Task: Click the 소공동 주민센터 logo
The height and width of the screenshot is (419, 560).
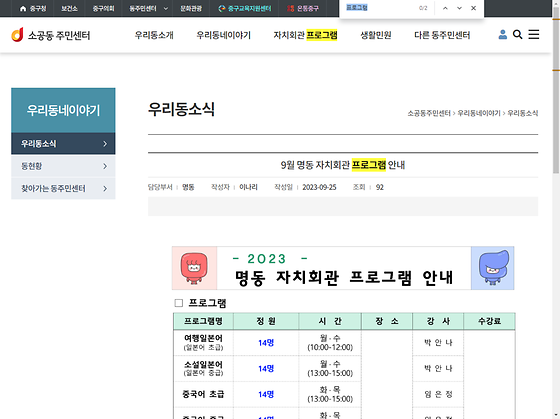Action: click(50, 35)
